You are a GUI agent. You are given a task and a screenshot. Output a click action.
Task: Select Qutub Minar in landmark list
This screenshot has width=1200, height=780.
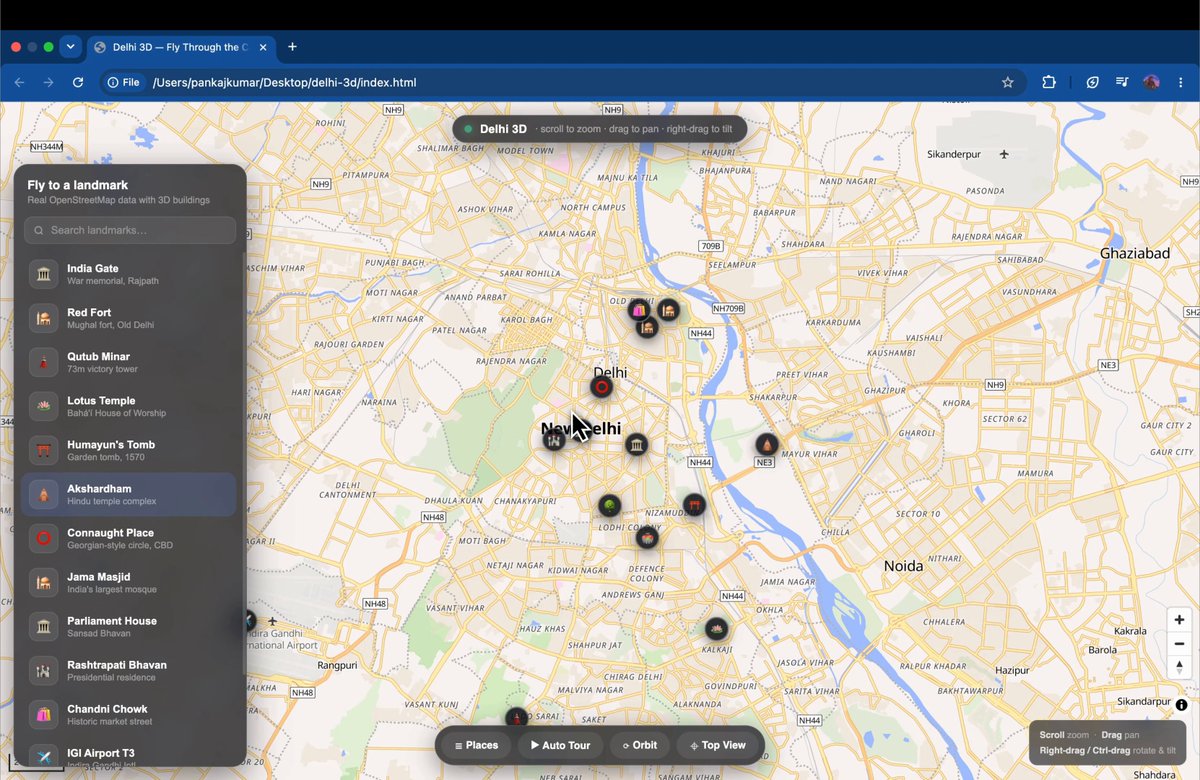point(129,362)
